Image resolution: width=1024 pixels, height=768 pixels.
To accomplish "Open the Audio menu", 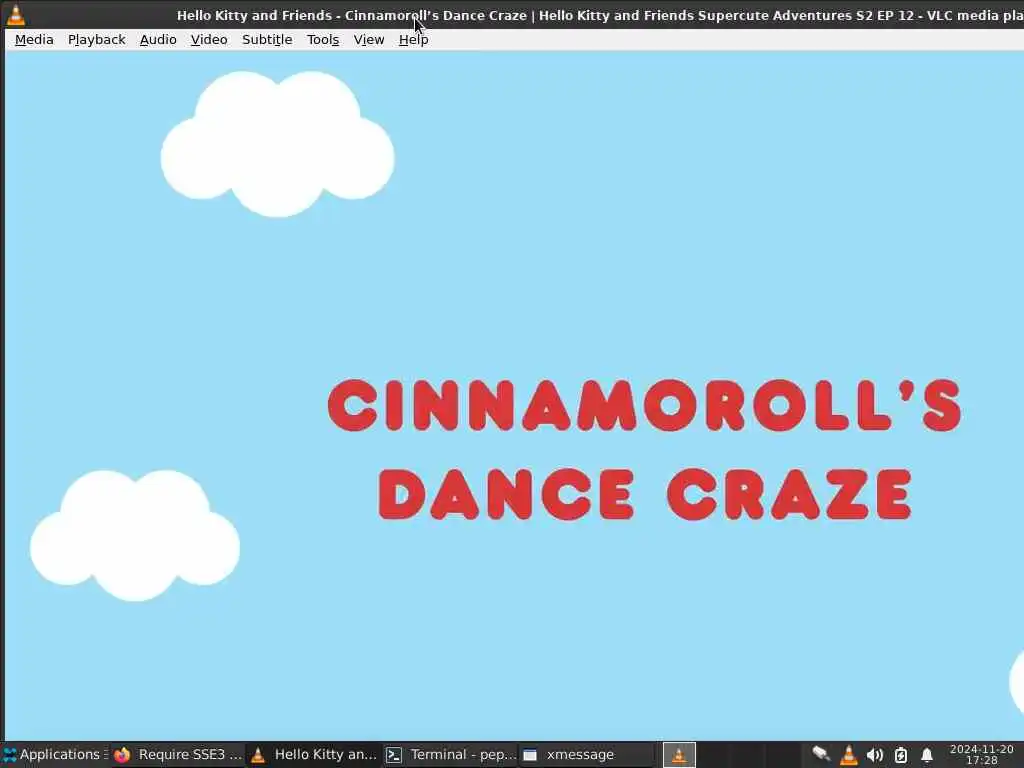I will tap(158, 40).
